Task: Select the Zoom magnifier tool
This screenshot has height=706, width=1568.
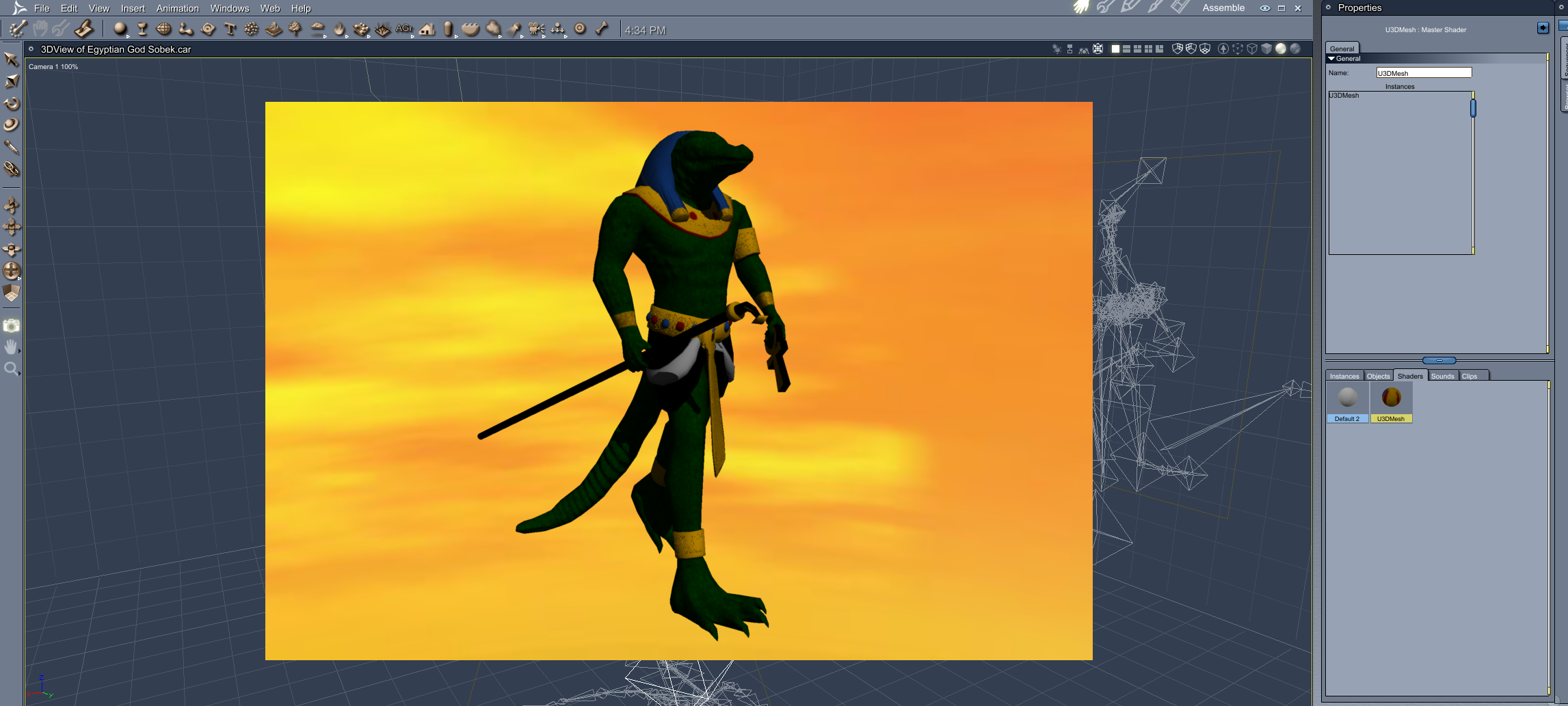Action: tap(12, 369)
